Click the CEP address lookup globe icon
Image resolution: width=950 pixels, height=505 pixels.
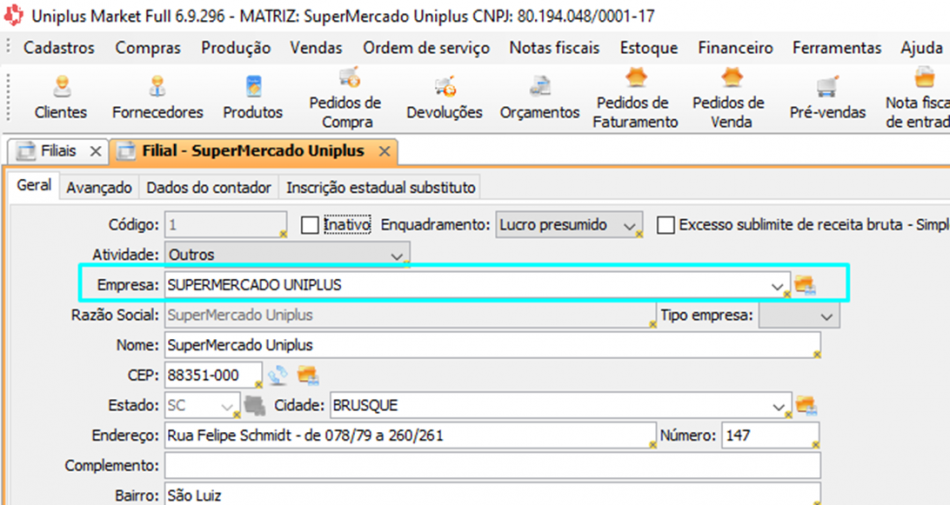tap(278, 375)
